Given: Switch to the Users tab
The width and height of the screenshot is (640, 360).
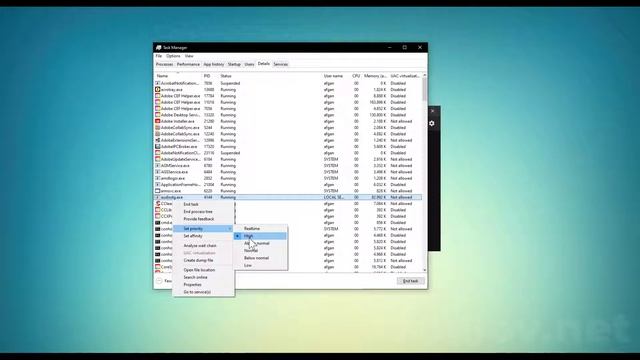Looking at the screenshot, I should 249,64.
